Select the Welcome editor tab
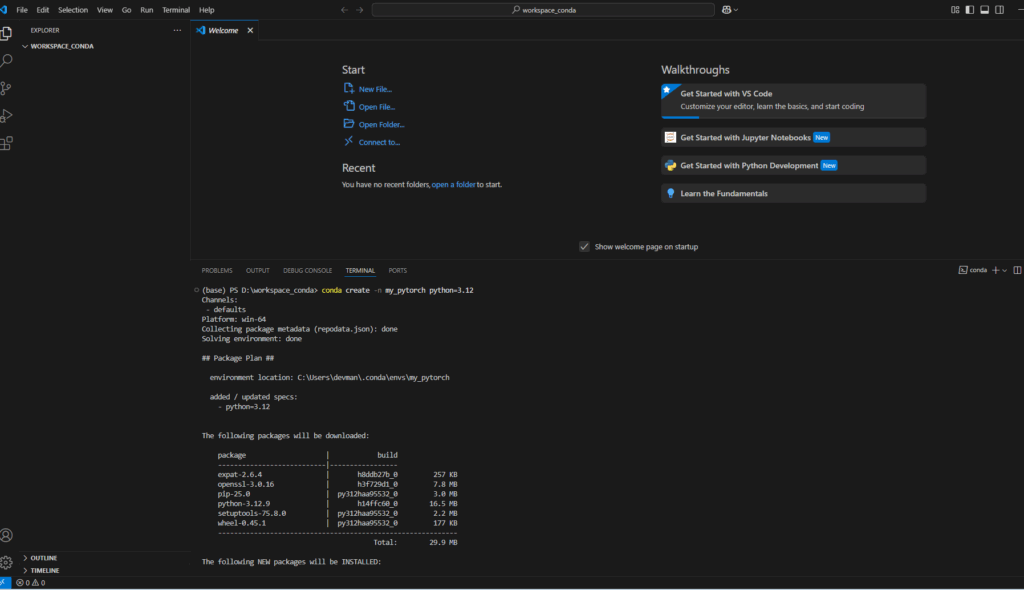The width and height of the screenshot is (1024, 590). [x=225, y=30]
